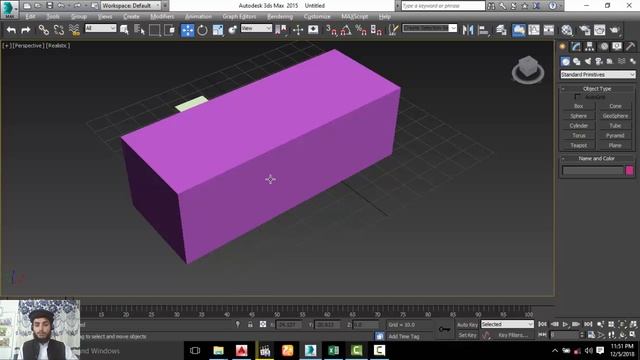This screenshot has height=360, width=640.
Task: Toggle Percent Snap on the toolbar
Action: click(361, 30)
